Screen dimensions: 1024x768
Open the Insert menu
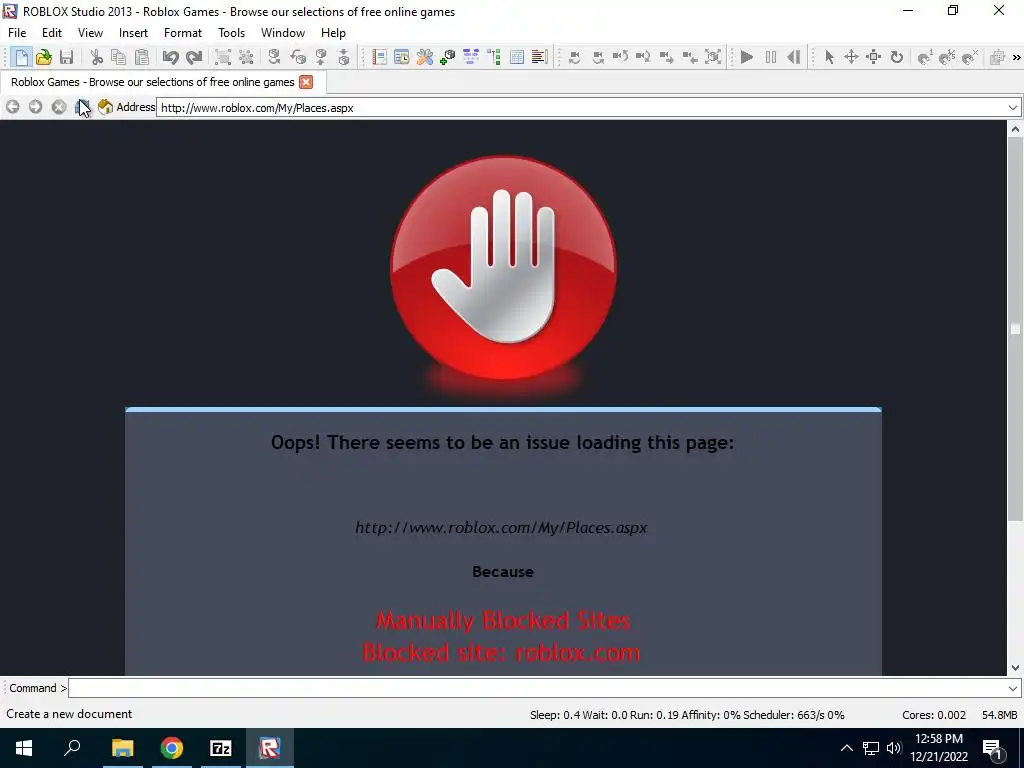click(133, 33)
